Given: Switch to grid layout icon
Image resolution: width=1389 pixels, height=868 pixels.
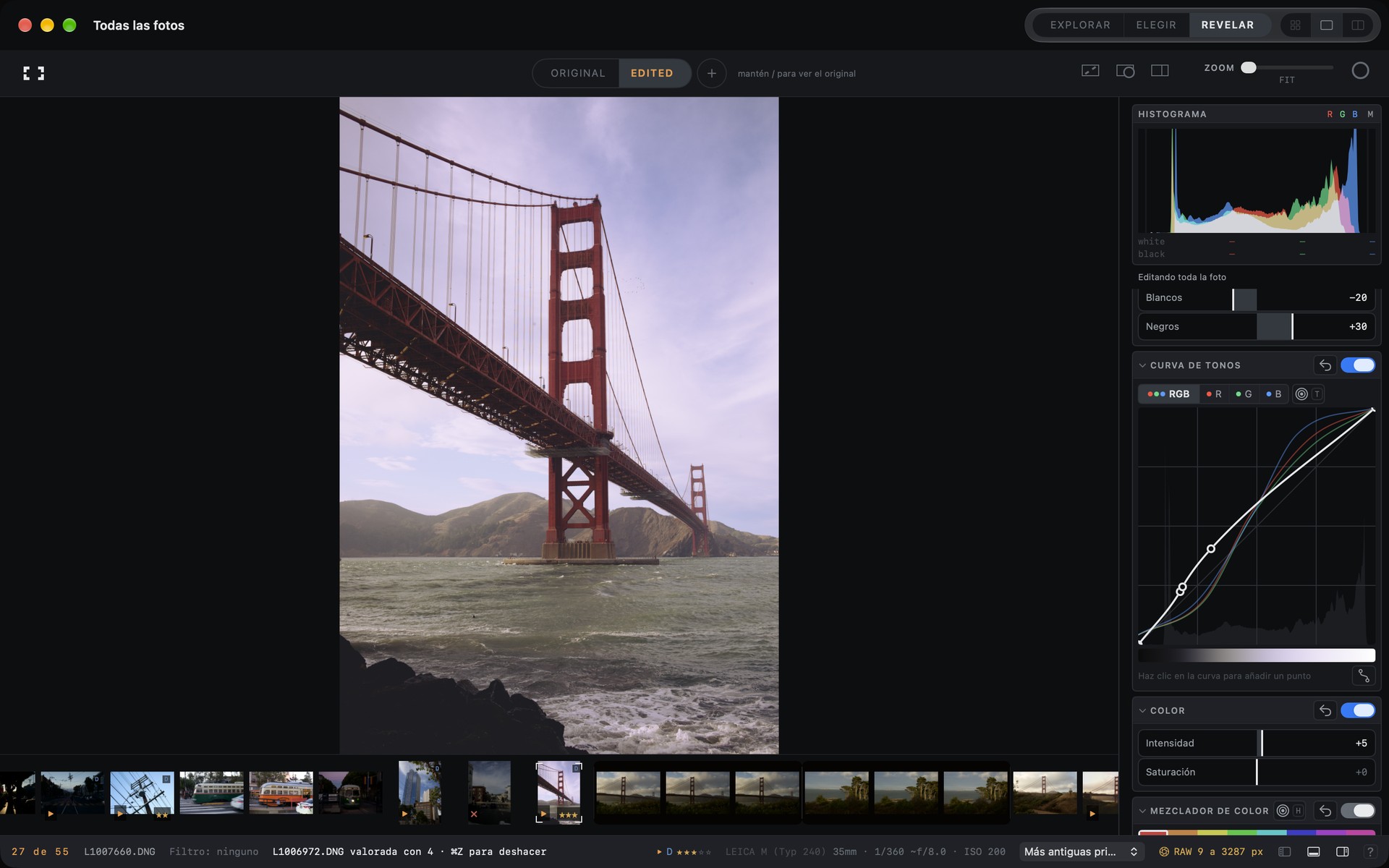Looking at the screenshot, I should coord(1295,25).
